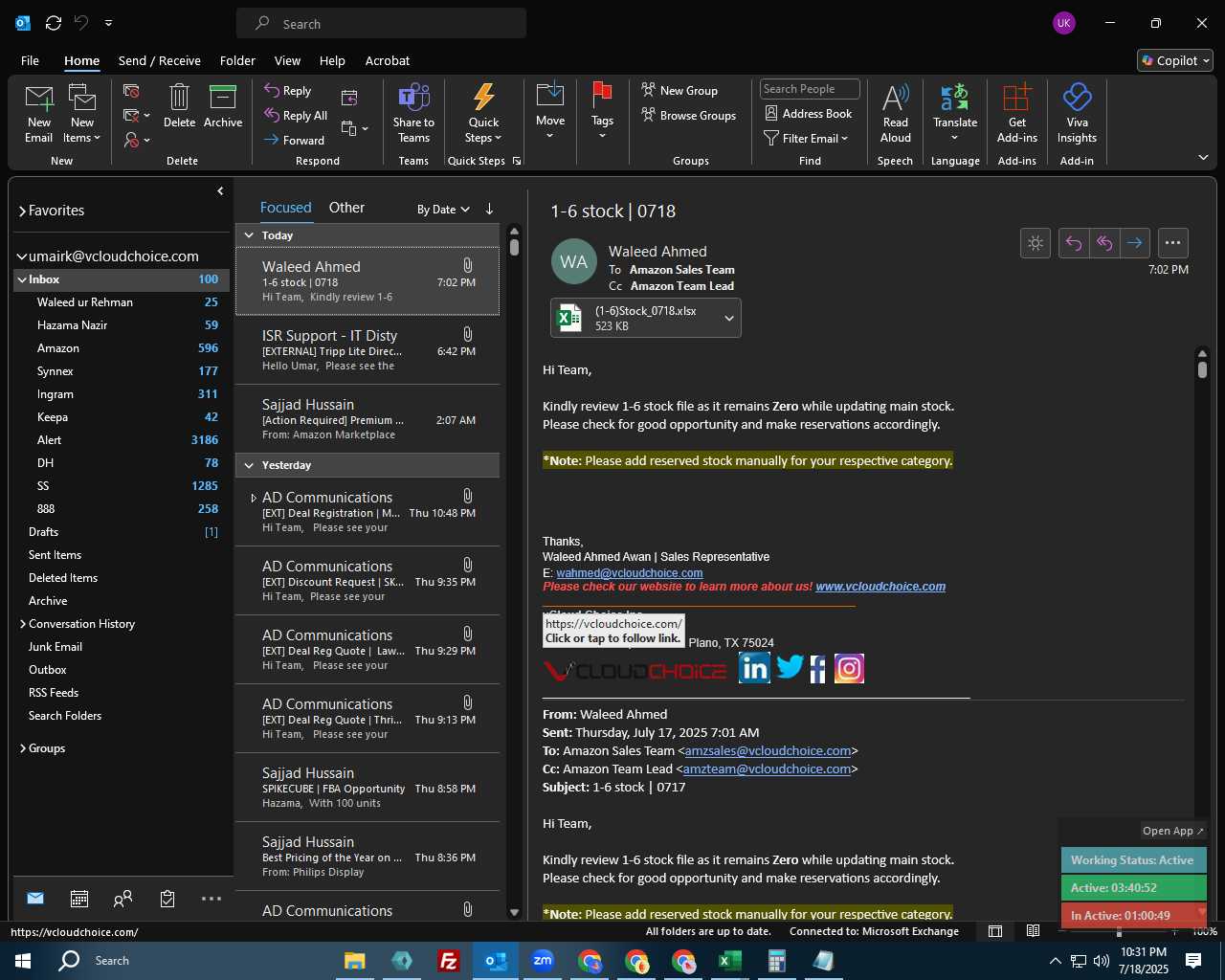Open Zoom from Windows taskbar
This screenshot has width=1225, height=980.
pos(543,961)
